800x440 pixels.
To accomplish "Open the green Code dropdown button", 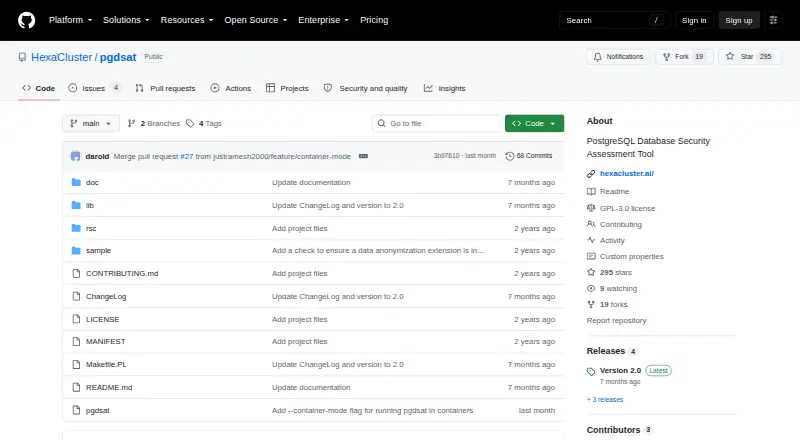I will (x=534, y=124).
